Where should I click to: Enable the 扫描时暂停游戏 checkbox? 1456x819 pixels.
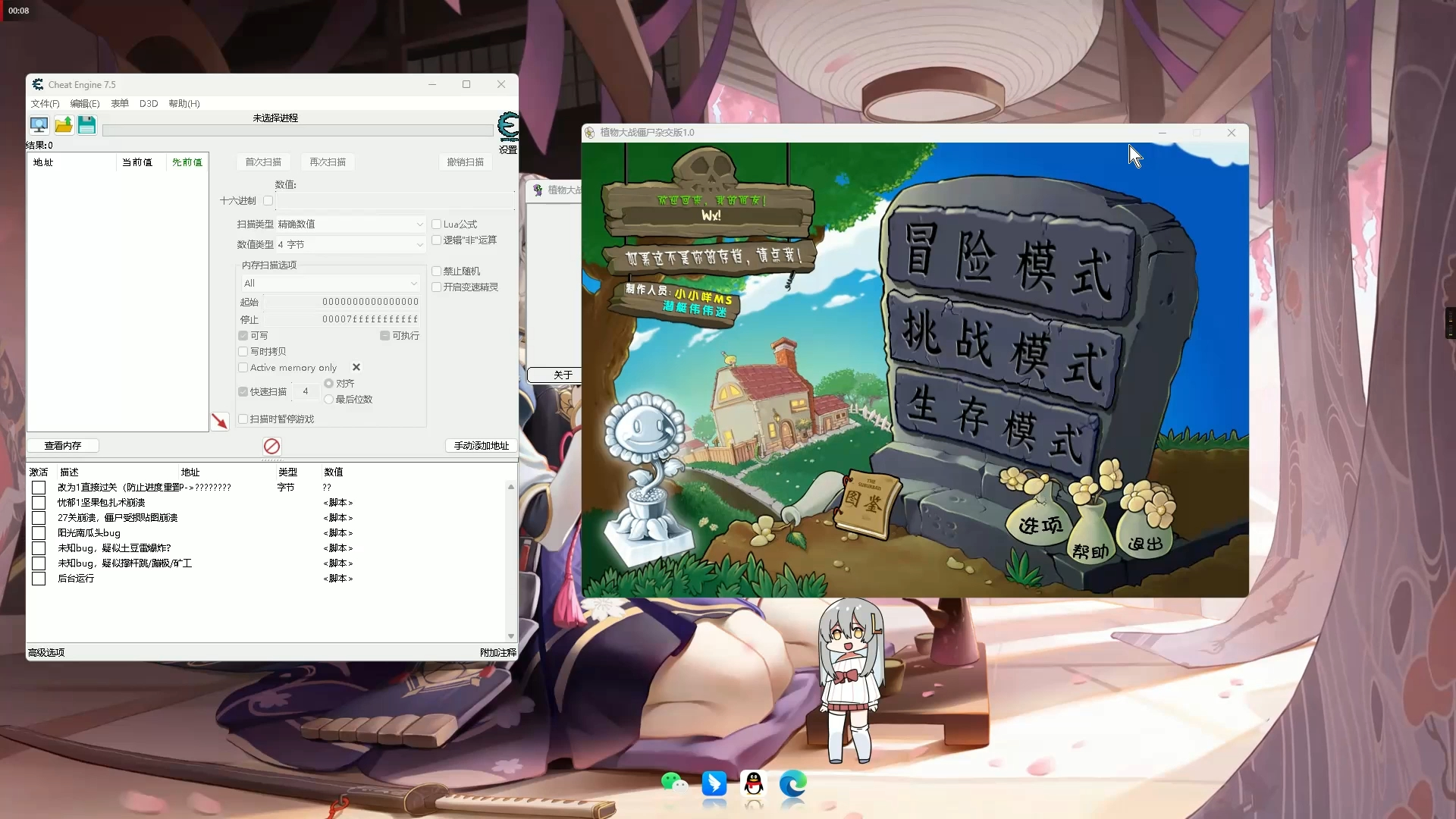point(243,419)
